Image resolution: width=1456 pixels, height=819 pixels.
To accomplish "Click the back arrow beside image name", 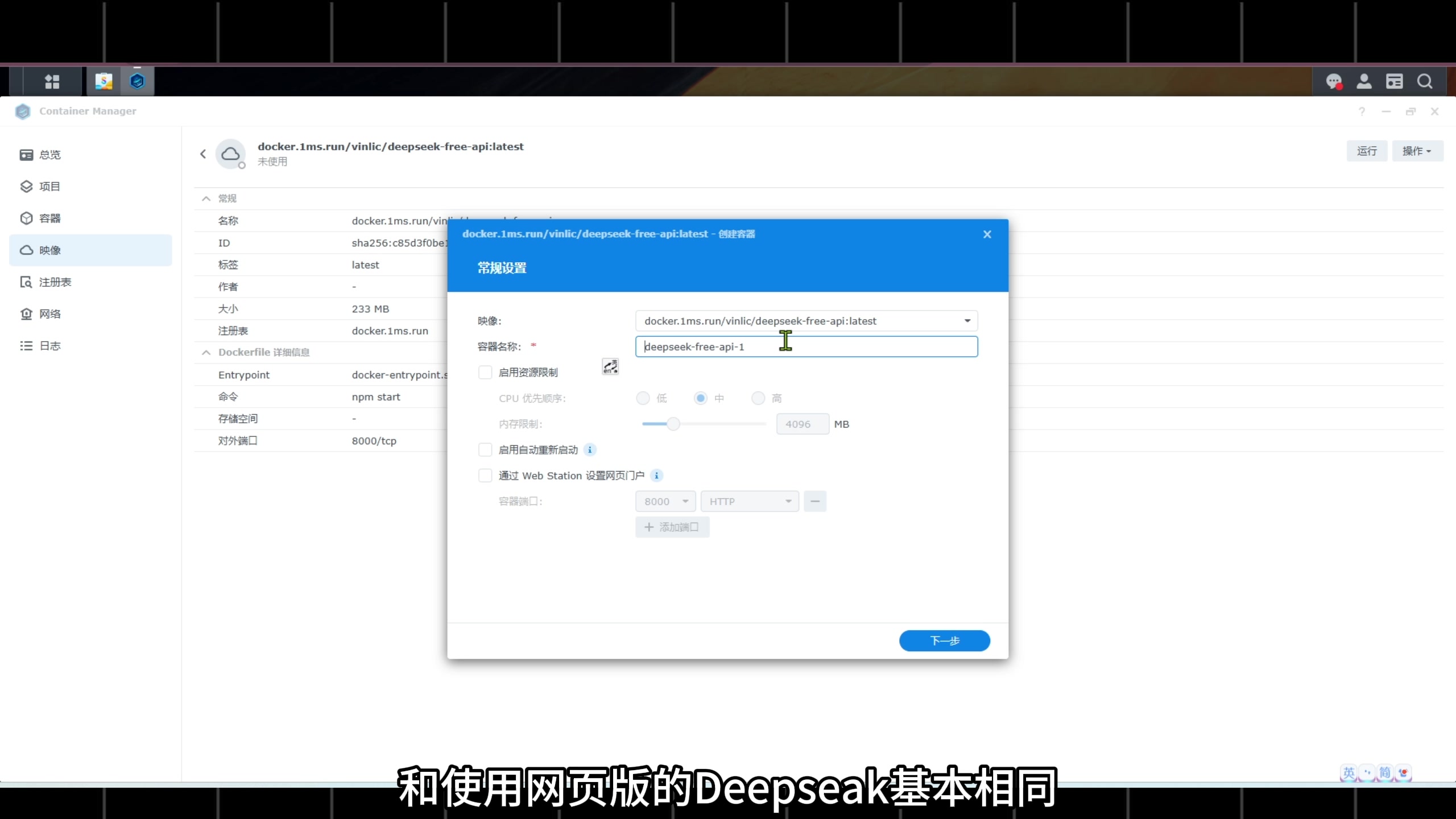I will 203,154.
